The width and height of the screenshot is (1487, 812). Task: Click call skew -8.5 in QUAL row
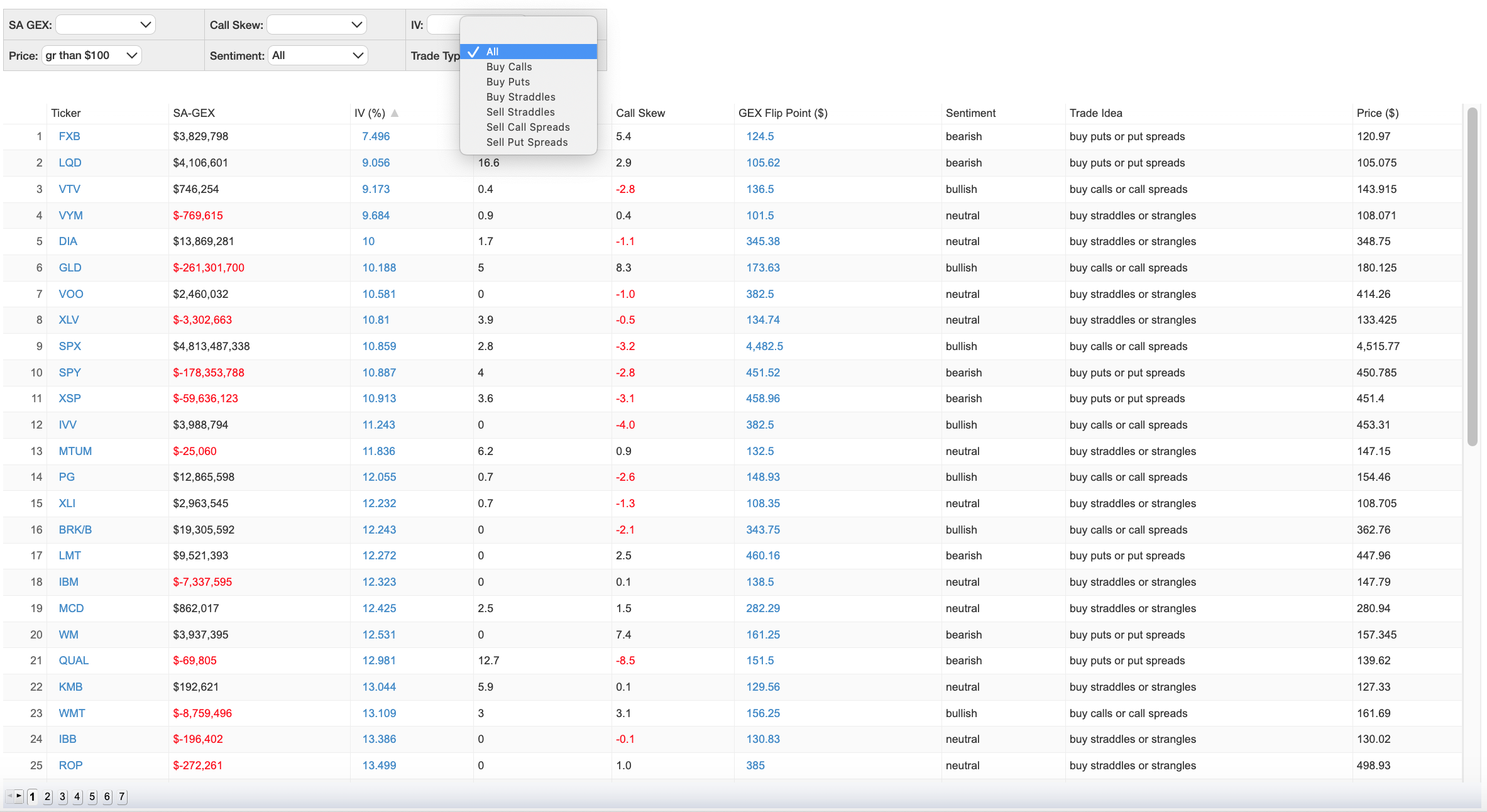tap(625, 661)
